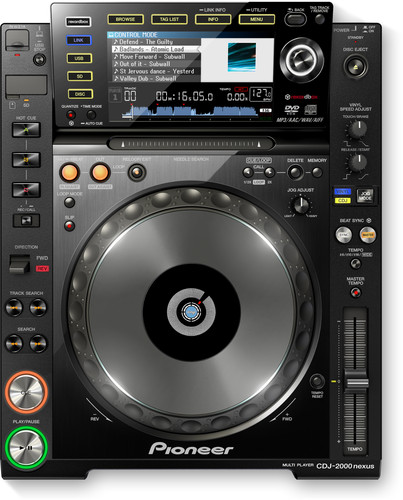Open the SD card slot door
This screenshot has height=500, width=403.
point(26,86)
